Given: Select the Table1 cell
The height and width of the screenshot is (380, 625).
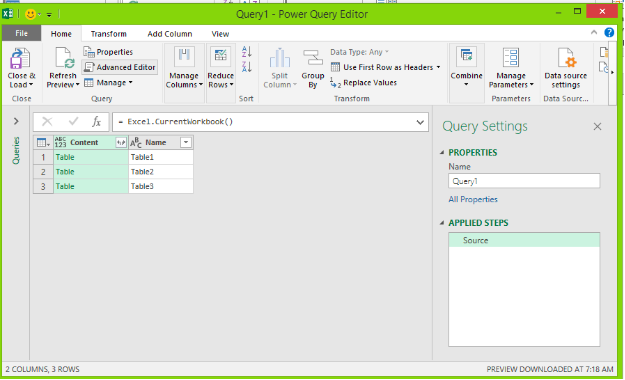Looking at the screenshot, I should (161, 157).
